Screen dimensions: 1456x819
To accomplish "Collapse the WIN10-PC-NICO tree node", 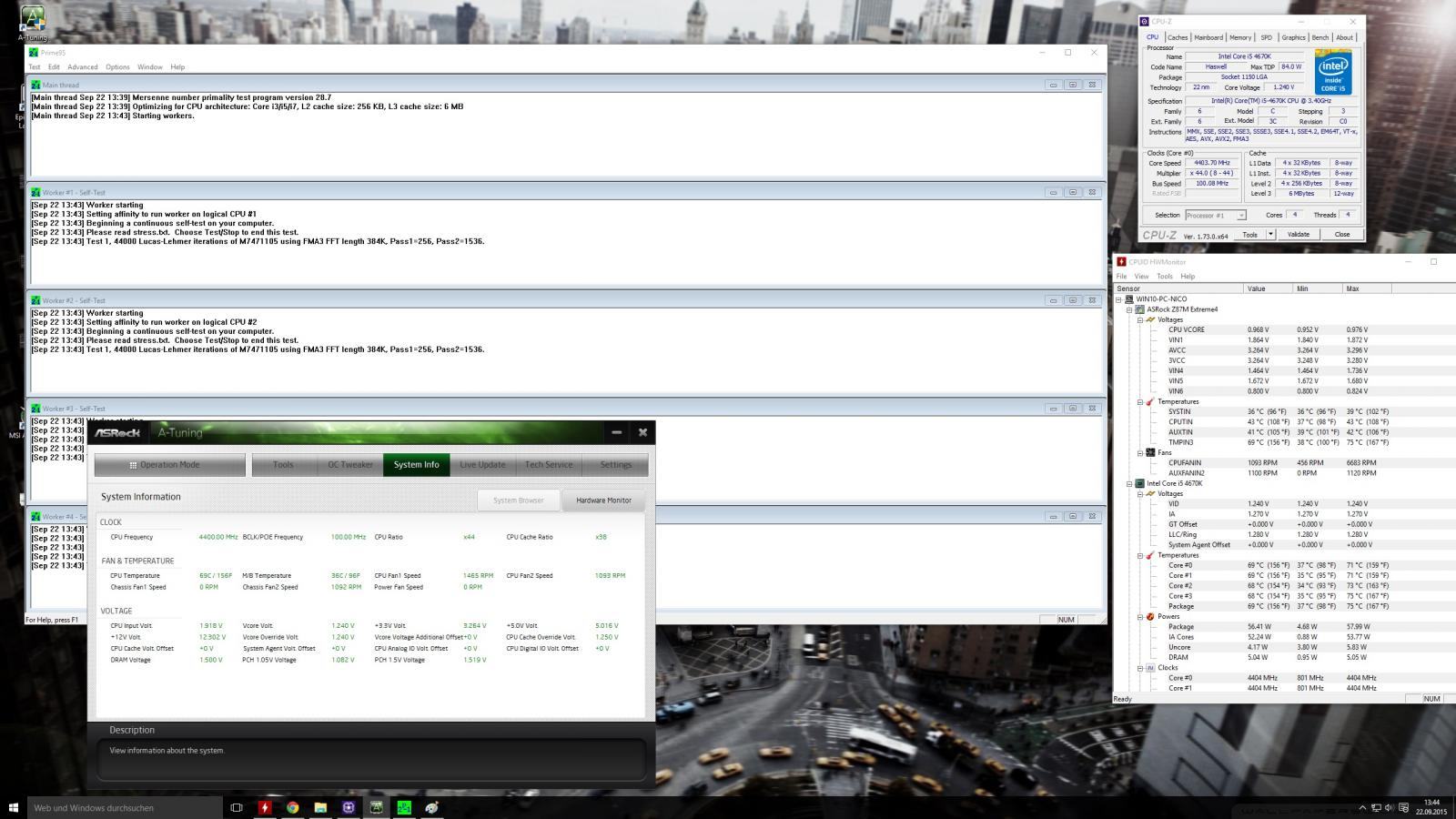I will point(1119,298).
